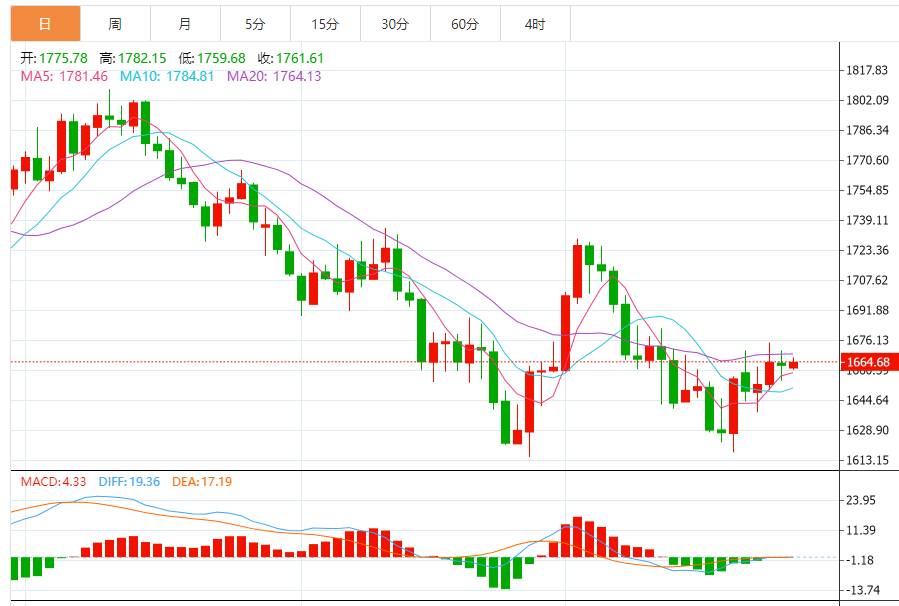Open the 15分 timeframe tab
This screenshot has width=899, height=606.
click(x=325, y=24)
